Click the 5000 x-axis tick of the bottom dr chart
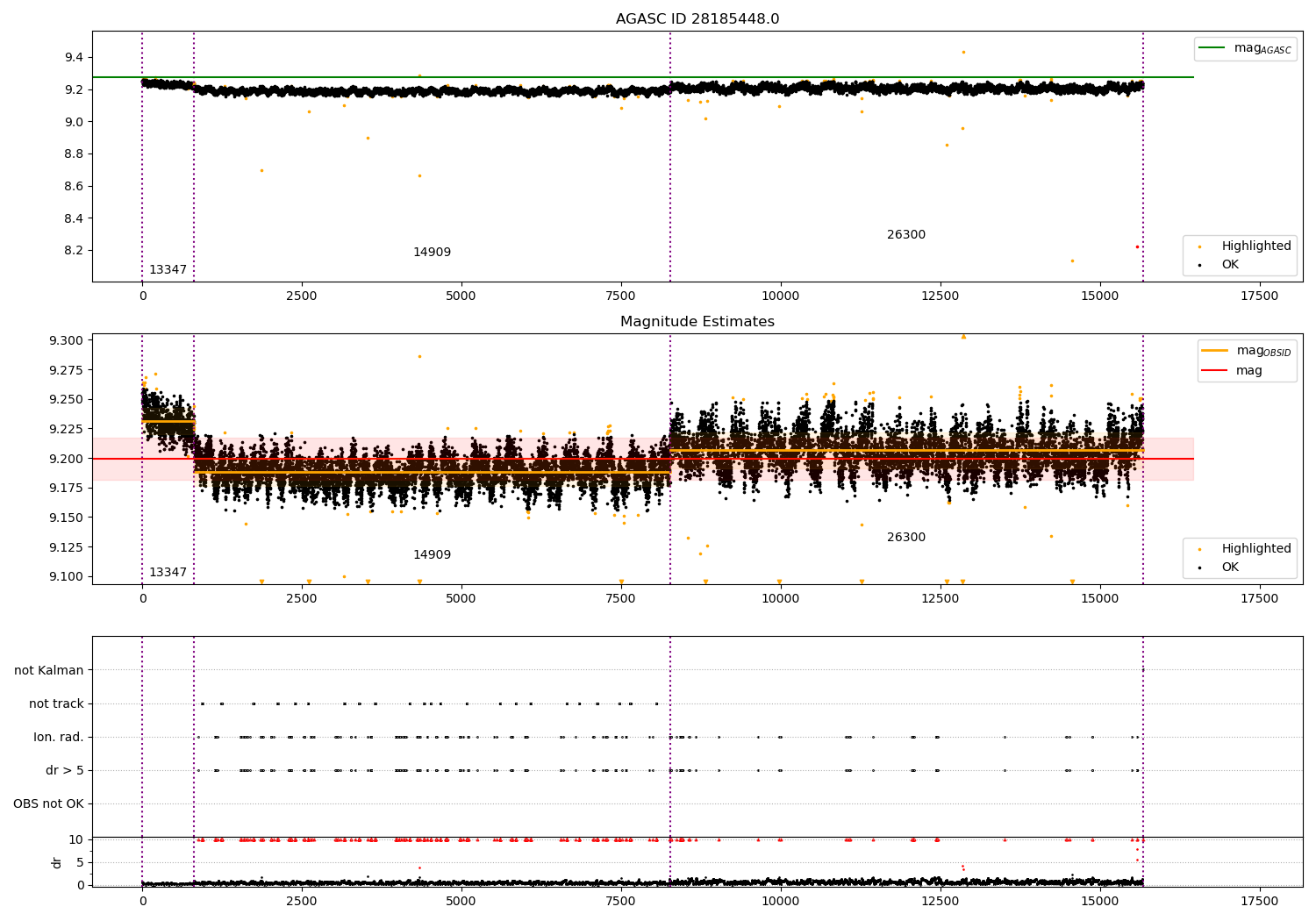The image size is (1316, 921). pyautogui.click(x=461, y=901)
